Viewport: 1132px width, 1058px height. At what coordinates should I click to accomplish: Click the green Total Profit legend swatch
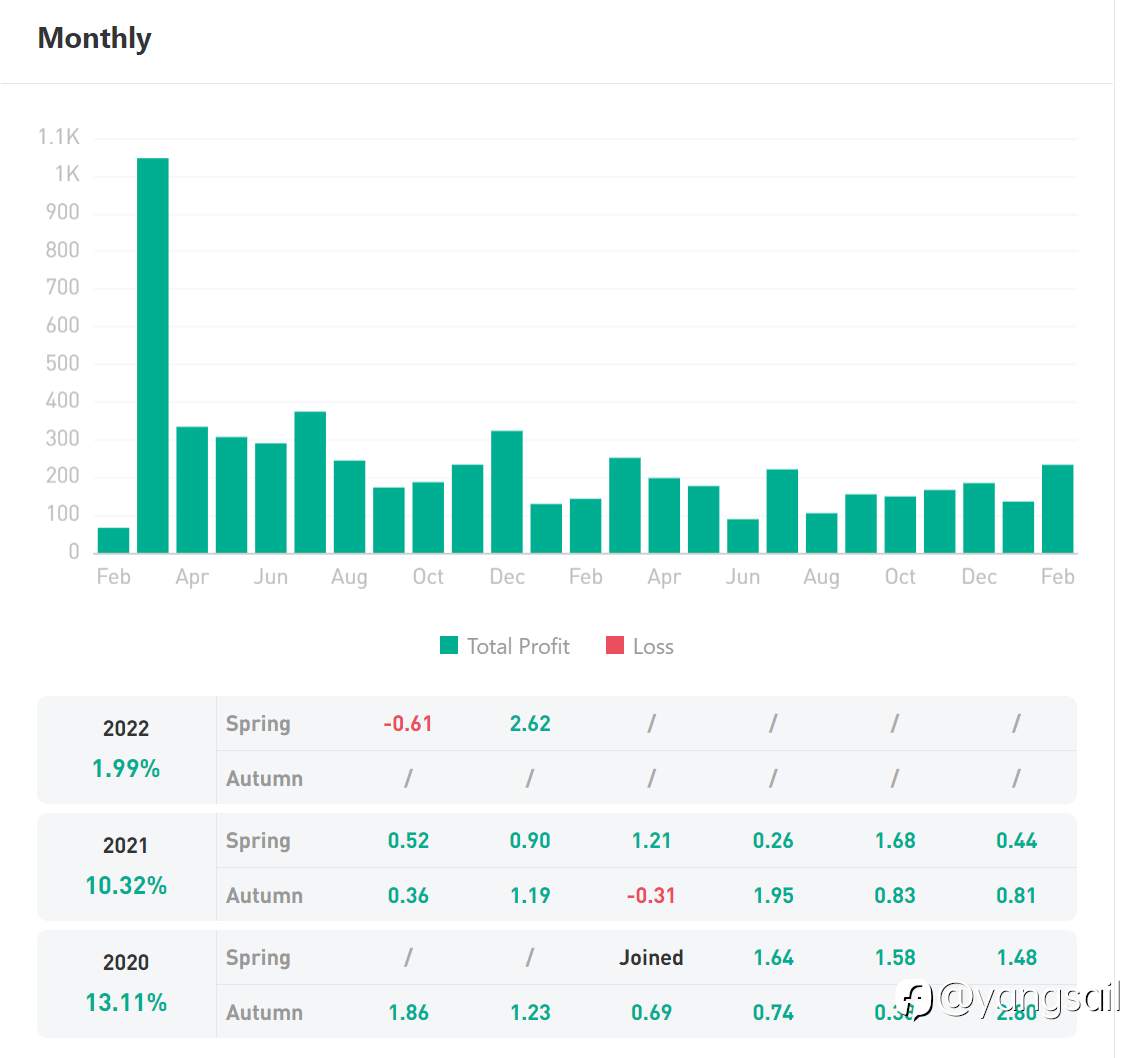coord(448,645)
